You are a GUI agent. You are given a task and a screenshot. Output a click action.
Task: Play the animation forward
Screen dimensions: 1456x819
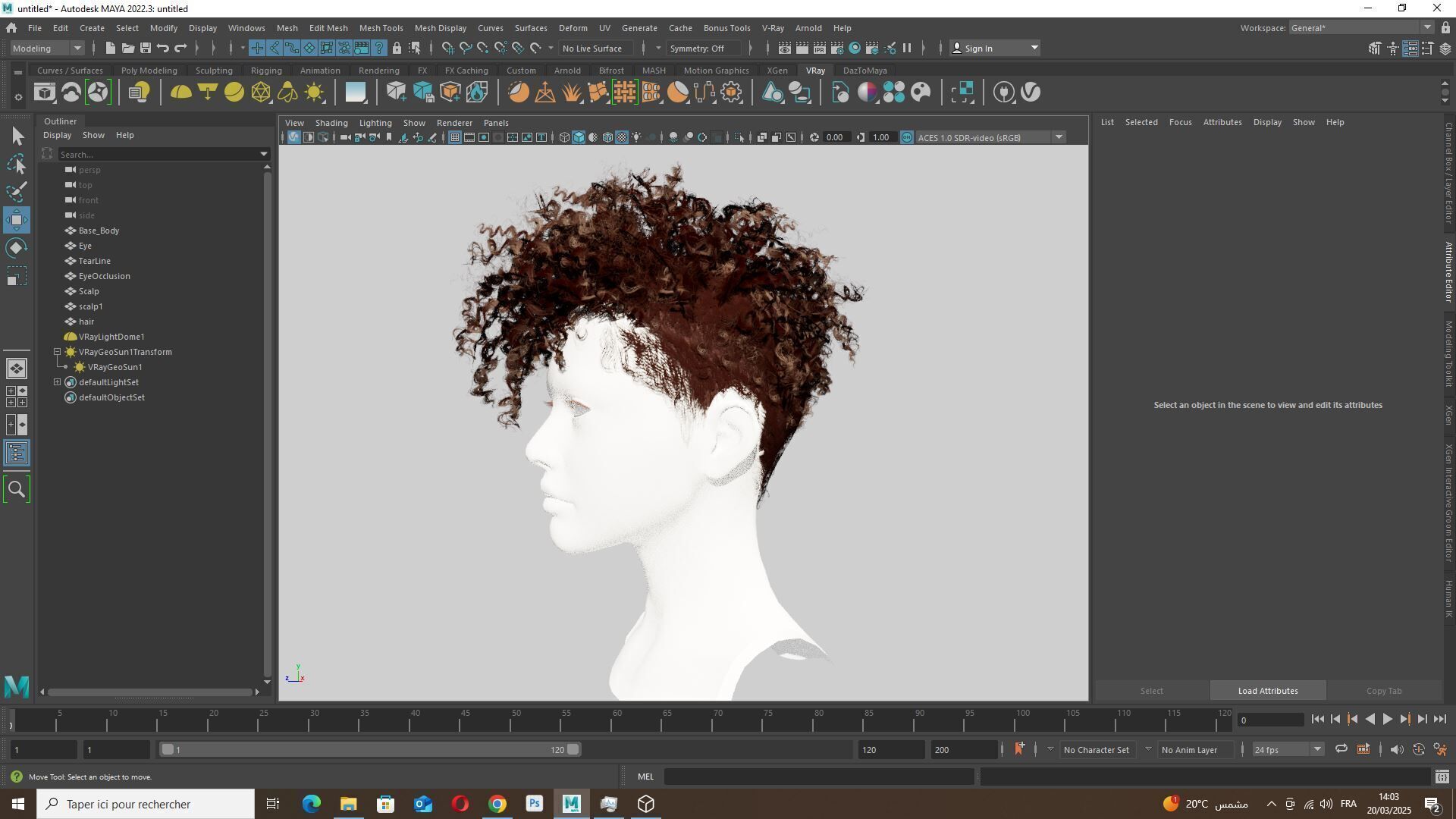tap(1387, 720)
